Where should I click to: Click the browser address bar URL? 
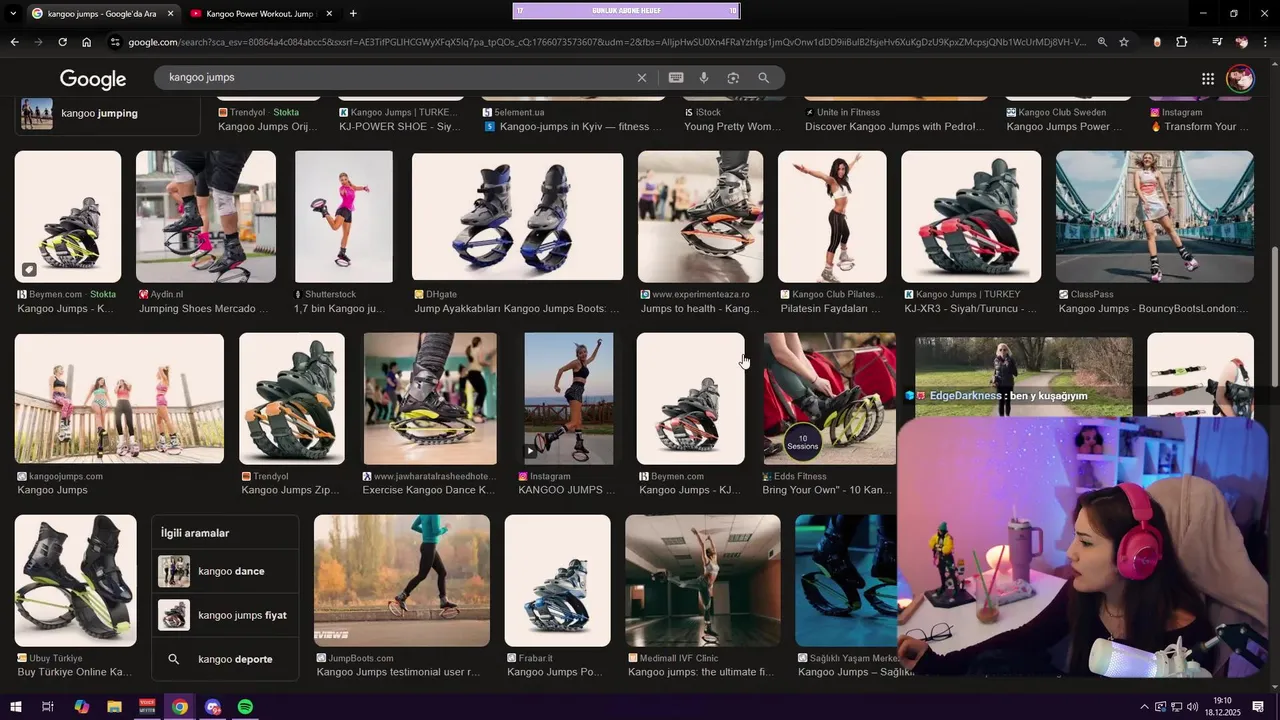click(x=606, y=42)
